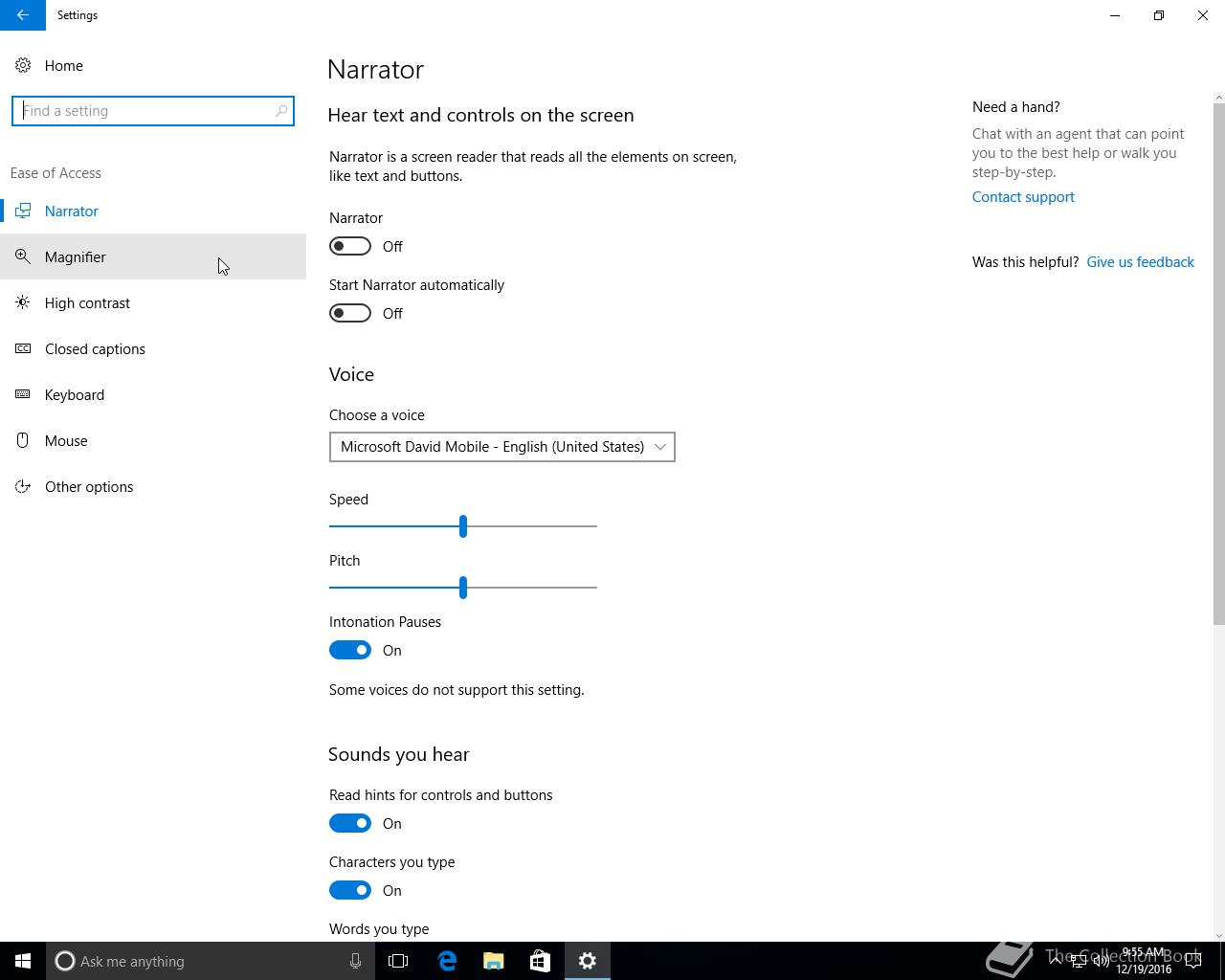Disable Read hints for controls and buttons
This screenshot has height=980, width=1225.
(x=350, y=823)
